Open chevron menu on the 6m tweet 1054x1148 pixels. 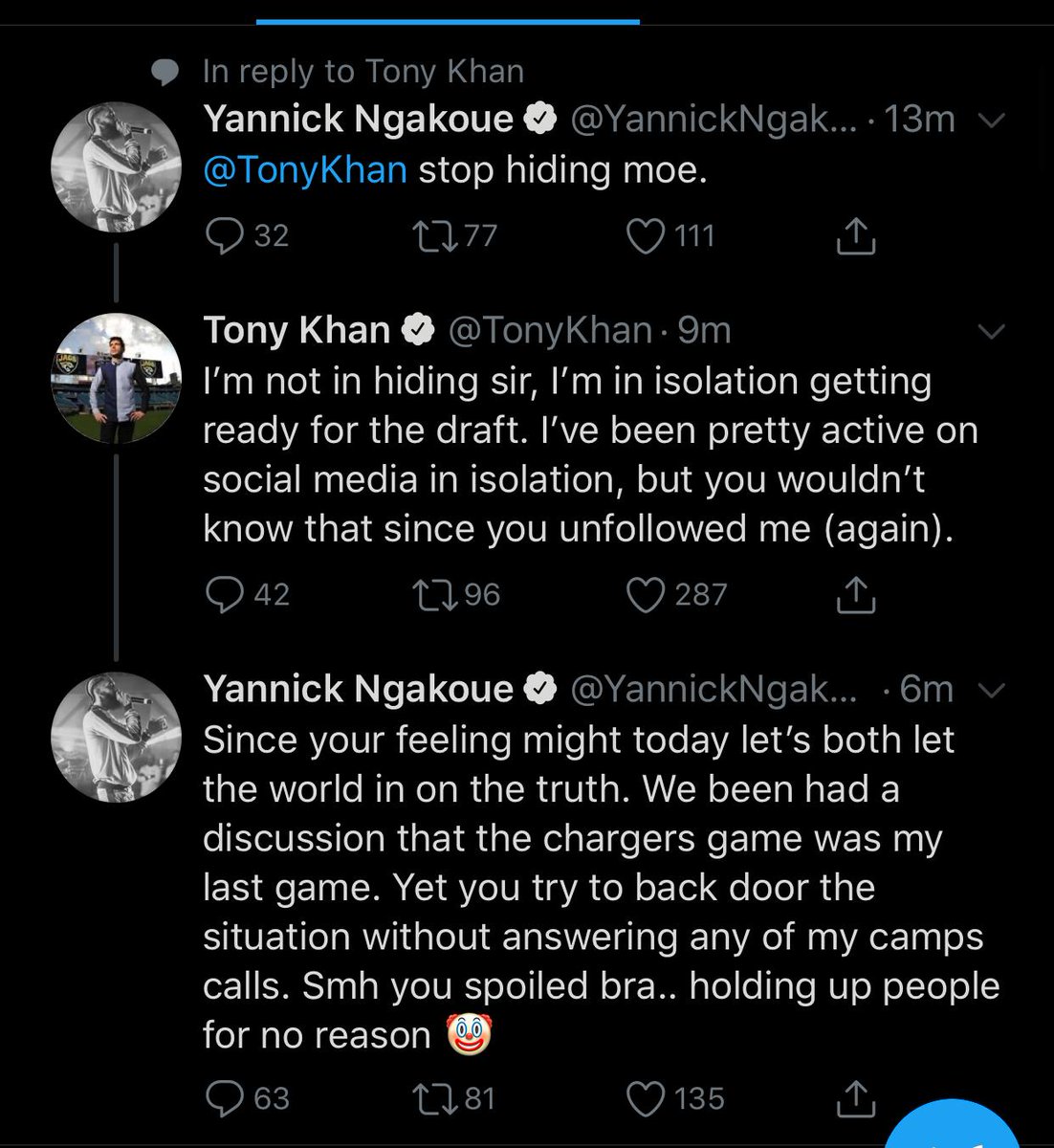[x=994, y=690]
